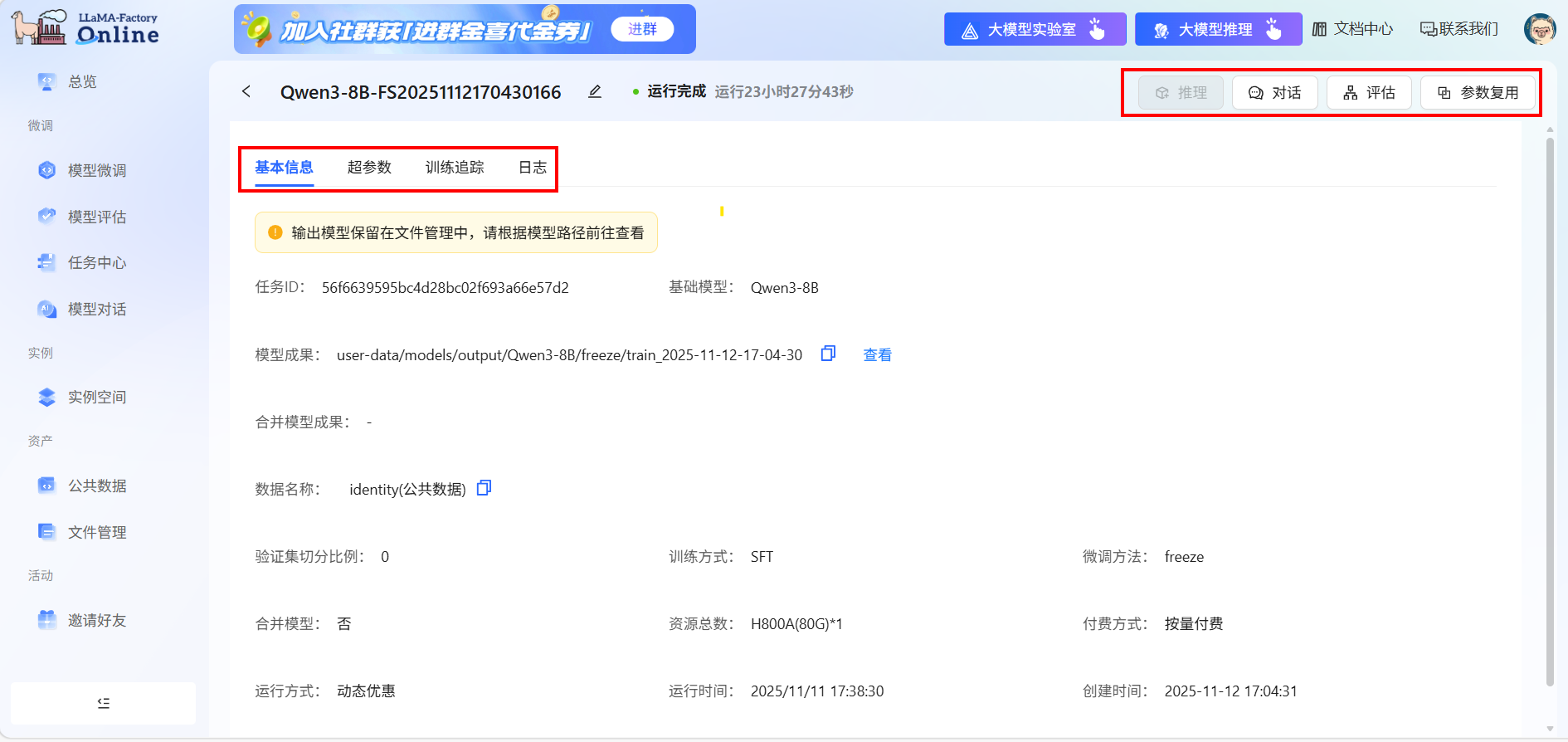Click the 实例空间 sidebar icon
Image resolution: width=1568 pixels, height=742 pixels.
pos(46,397)
